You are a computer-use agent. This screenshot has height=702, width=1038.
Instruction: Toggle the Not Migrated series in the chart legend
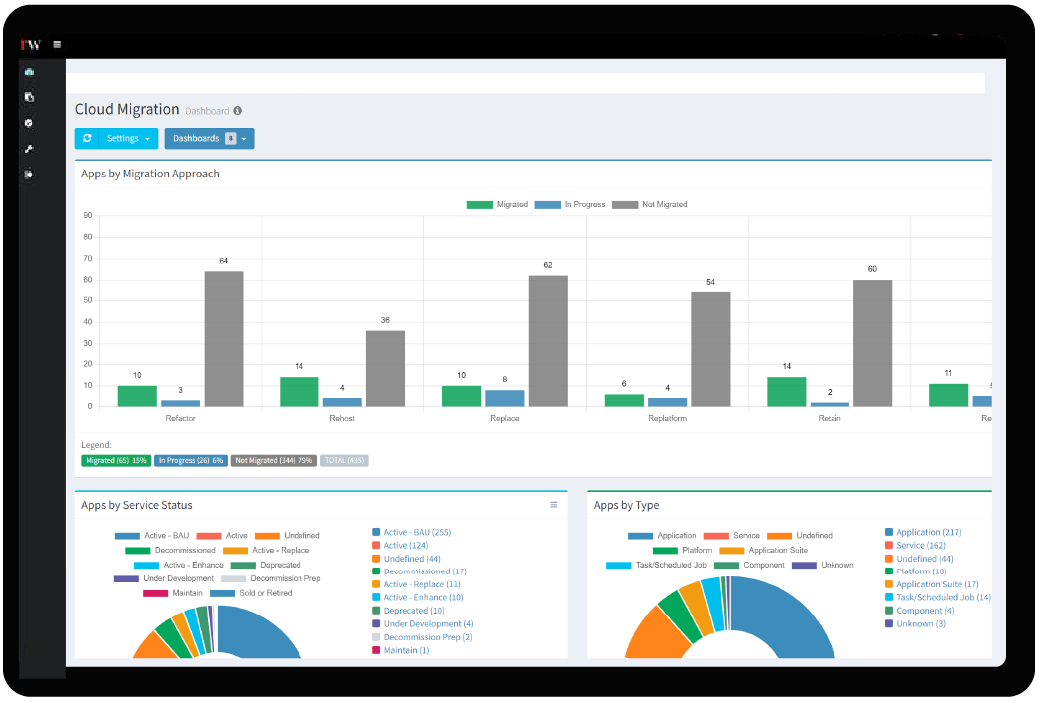tap(649, 205)
